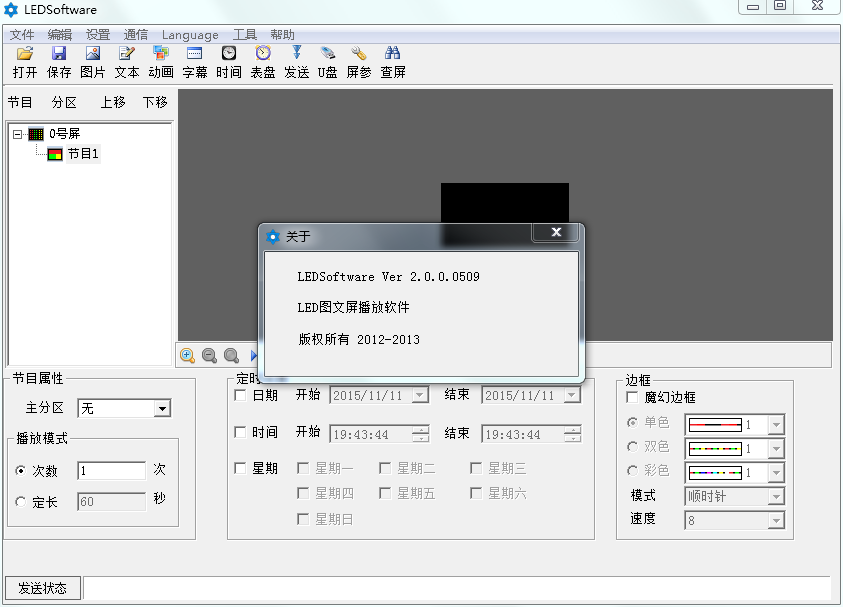Open the 通信 menu
The height and width of the screenshot is (607, 843).
click(135, 35)
